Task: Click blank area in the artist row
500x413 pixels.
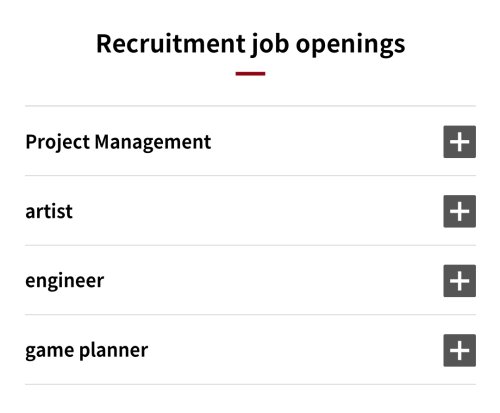Action: click(x=257, y=211)
